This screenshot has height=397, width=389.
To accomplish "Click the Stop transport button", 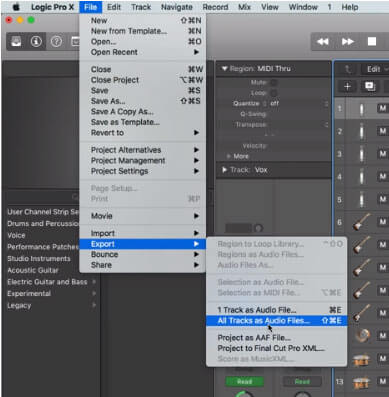I will 372,41.
